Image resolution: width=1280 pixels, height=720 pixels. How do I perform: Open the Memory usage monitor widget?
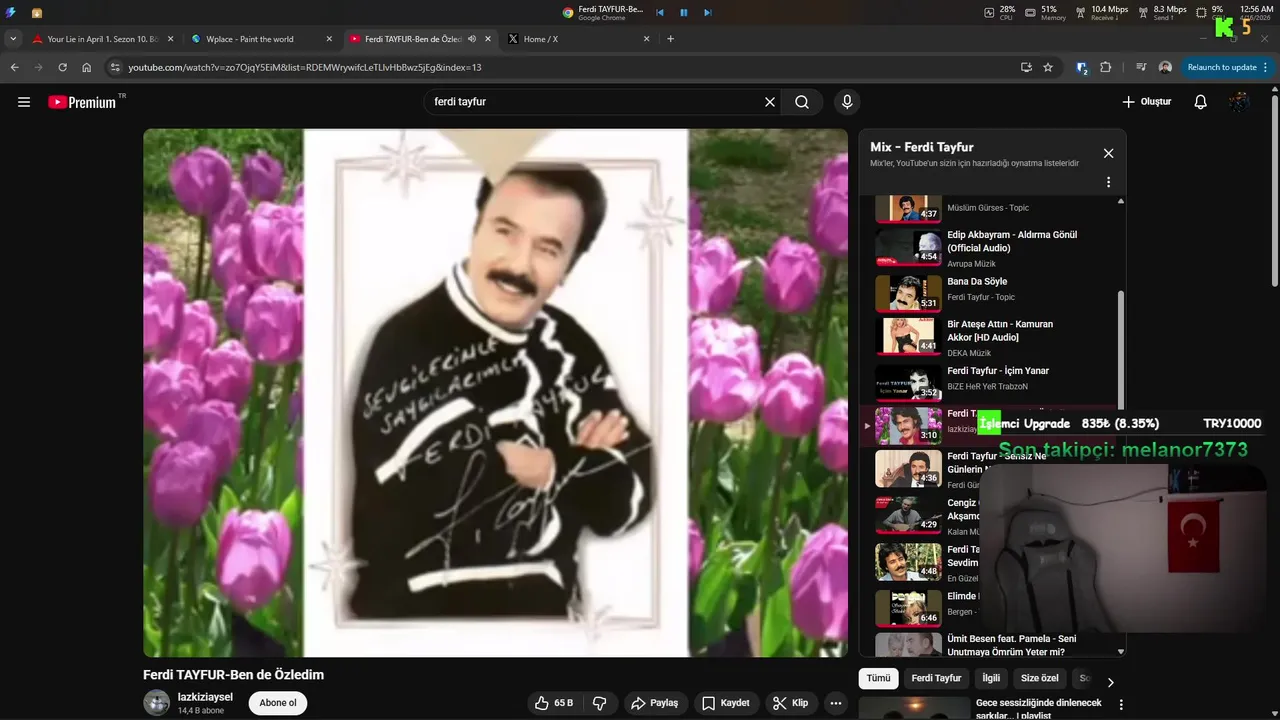point(1046,12)
